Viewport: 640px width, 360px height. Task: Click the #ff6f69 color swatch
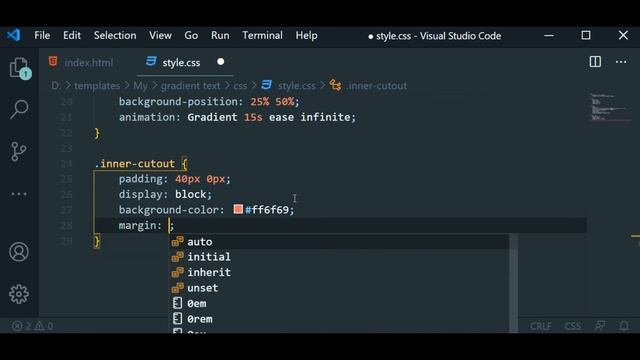click(238, 209)
